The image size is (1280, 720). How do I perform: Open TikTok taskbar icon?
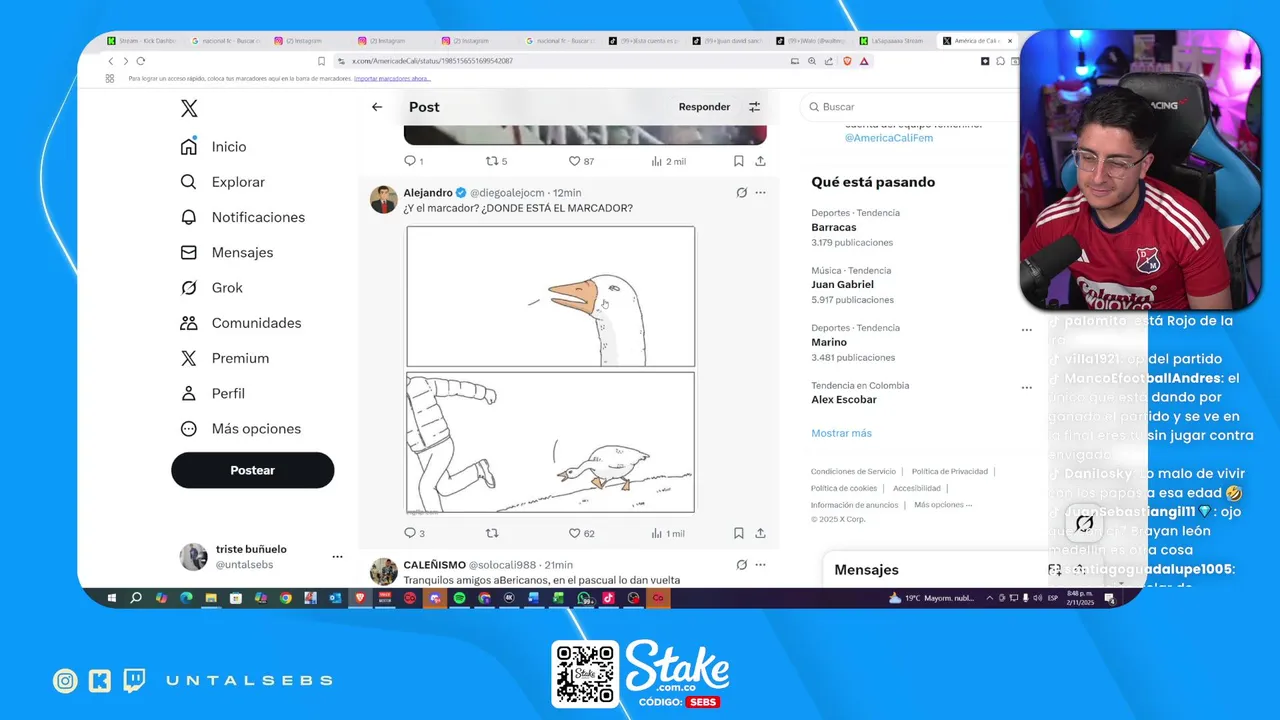coord(608,598)
